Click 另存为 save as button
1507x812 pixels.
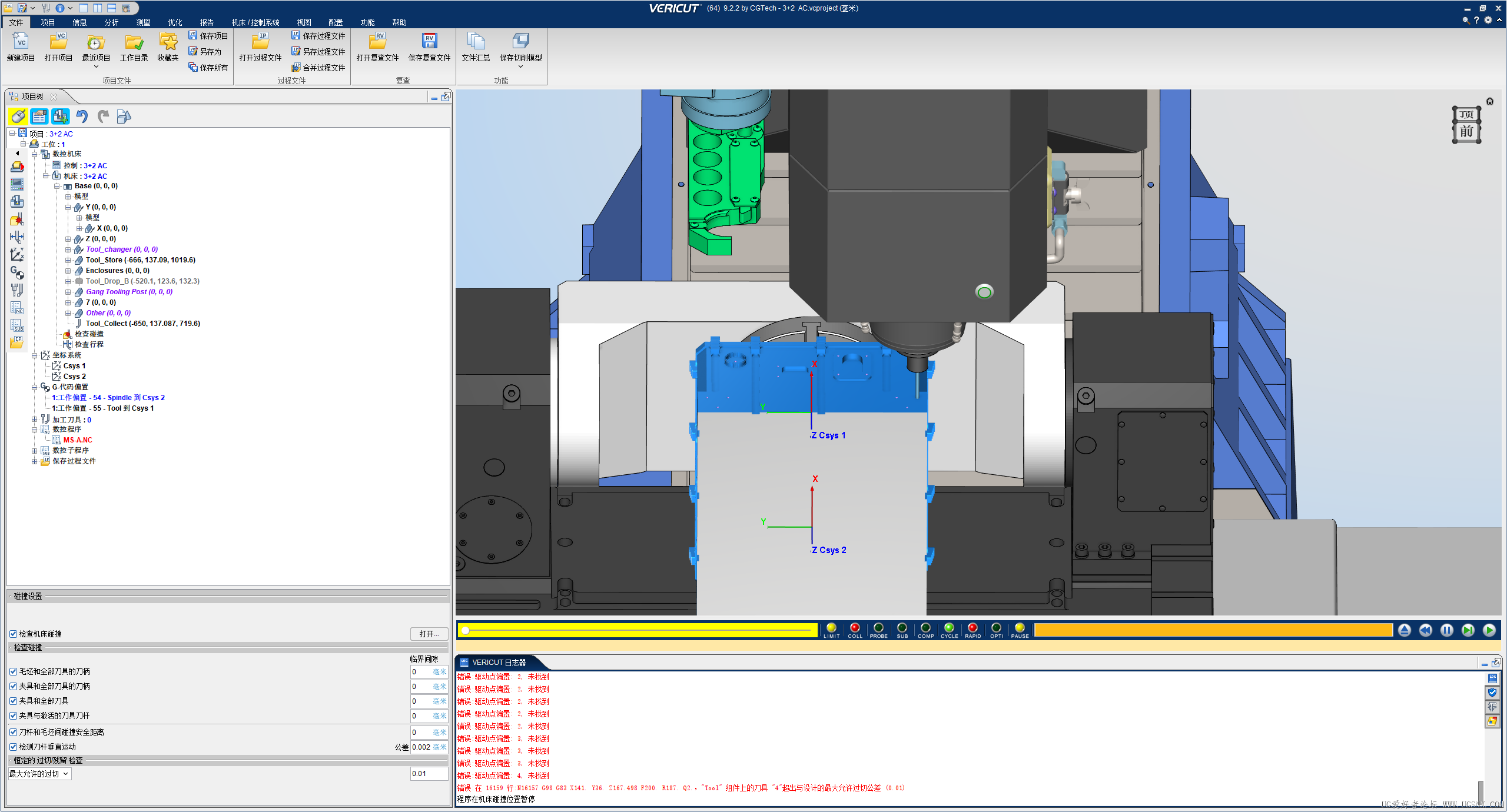click(x=205, y=52)
